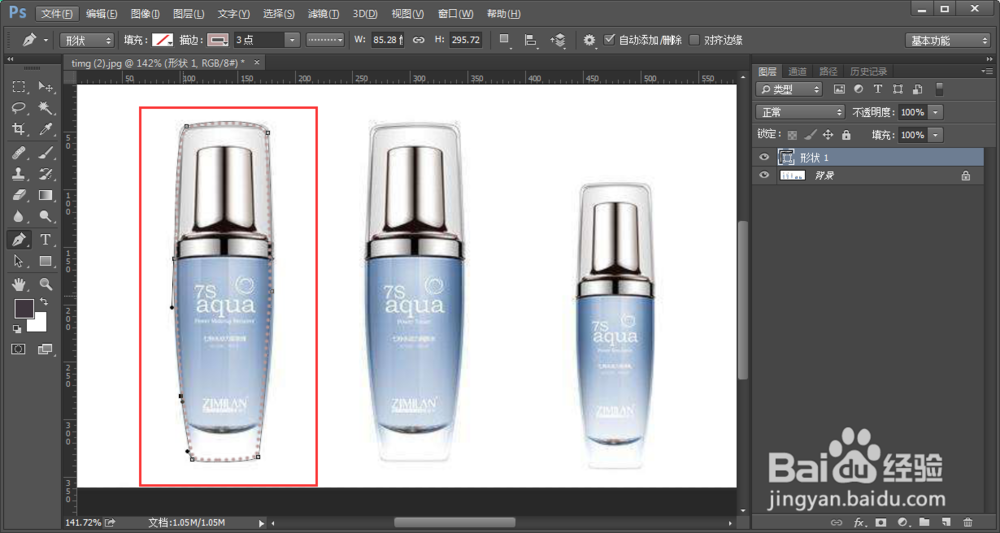Viewport: 1000px width, 533px height.
Task: Select the Spot Healing Brush tool
Action: (x=18, y=152)
